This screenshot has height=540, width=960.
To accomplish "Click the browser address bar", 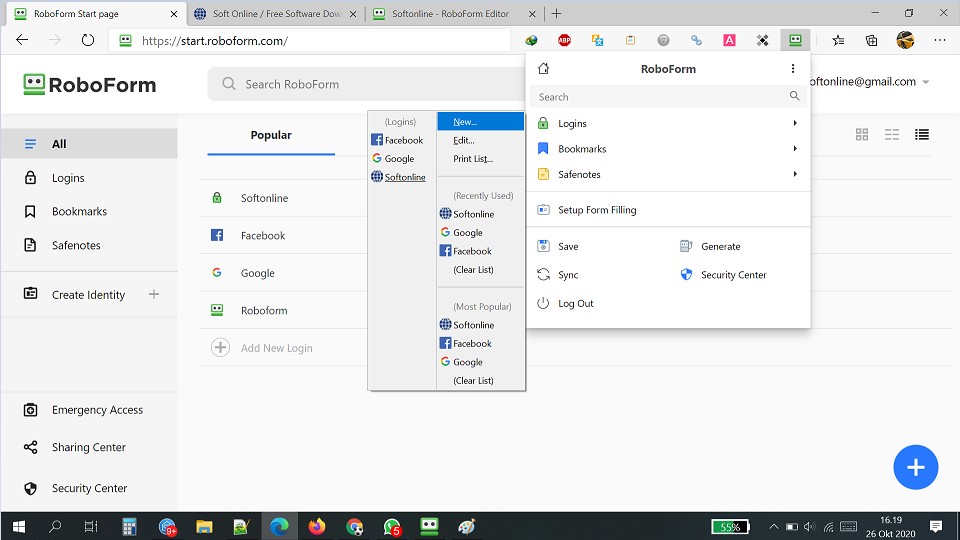I will 310,40.
